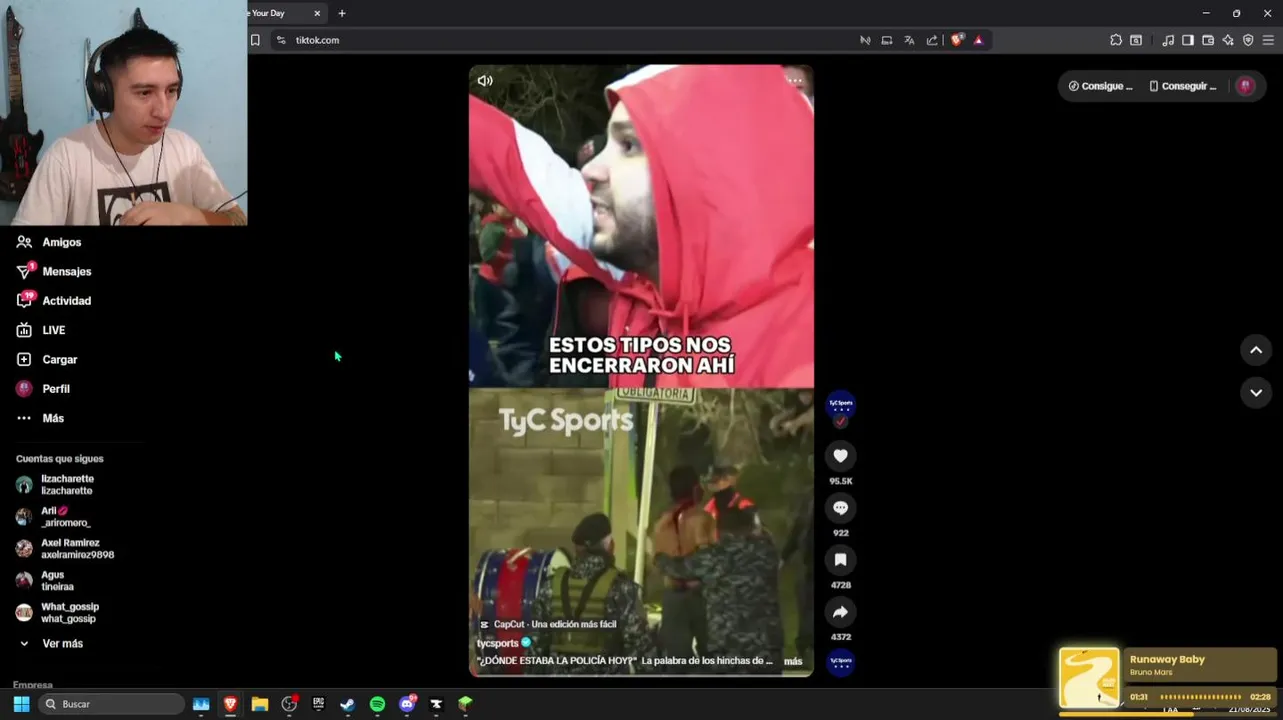The width and height of the screenshot is (1283, 720).
Task: Click the Conseguir app button
Action: [x=1183, y=86]
